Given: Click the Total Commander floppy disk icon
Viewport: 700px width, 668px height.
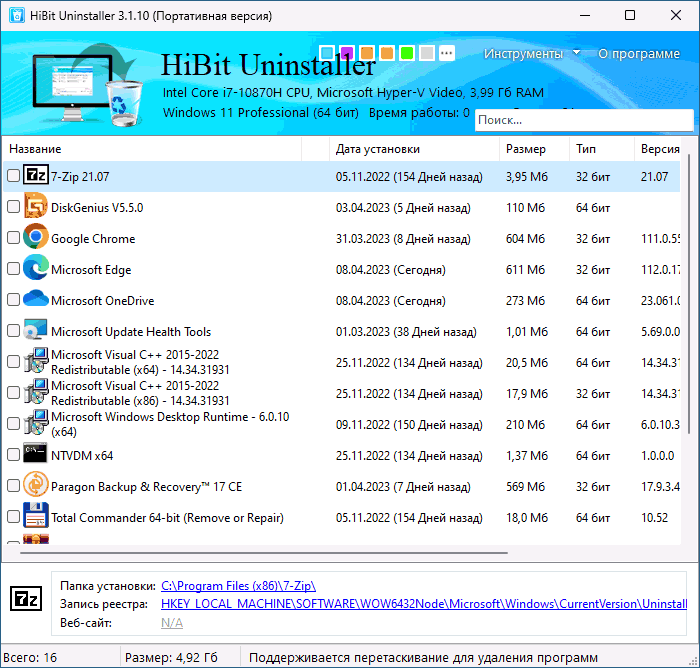Looking at the screenshot, I should point(36,516).
